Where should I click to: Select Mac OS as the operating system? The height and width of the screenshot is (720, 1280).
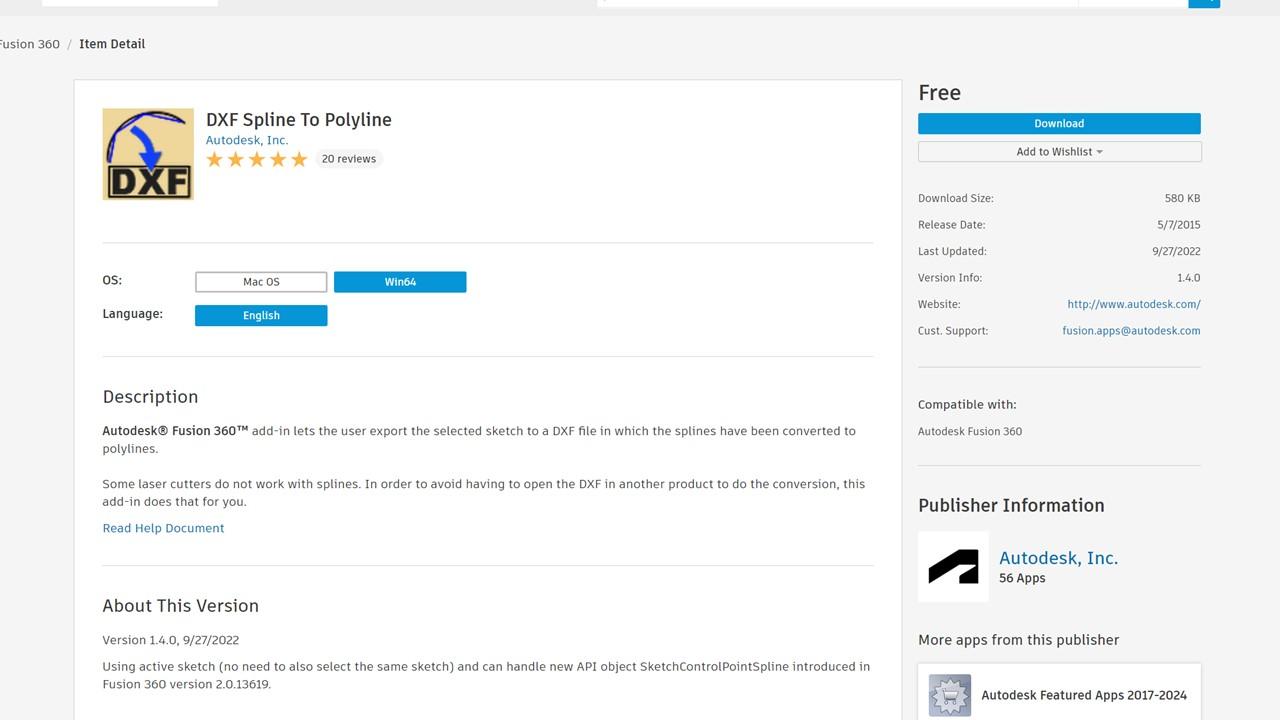tap(261, 282)
